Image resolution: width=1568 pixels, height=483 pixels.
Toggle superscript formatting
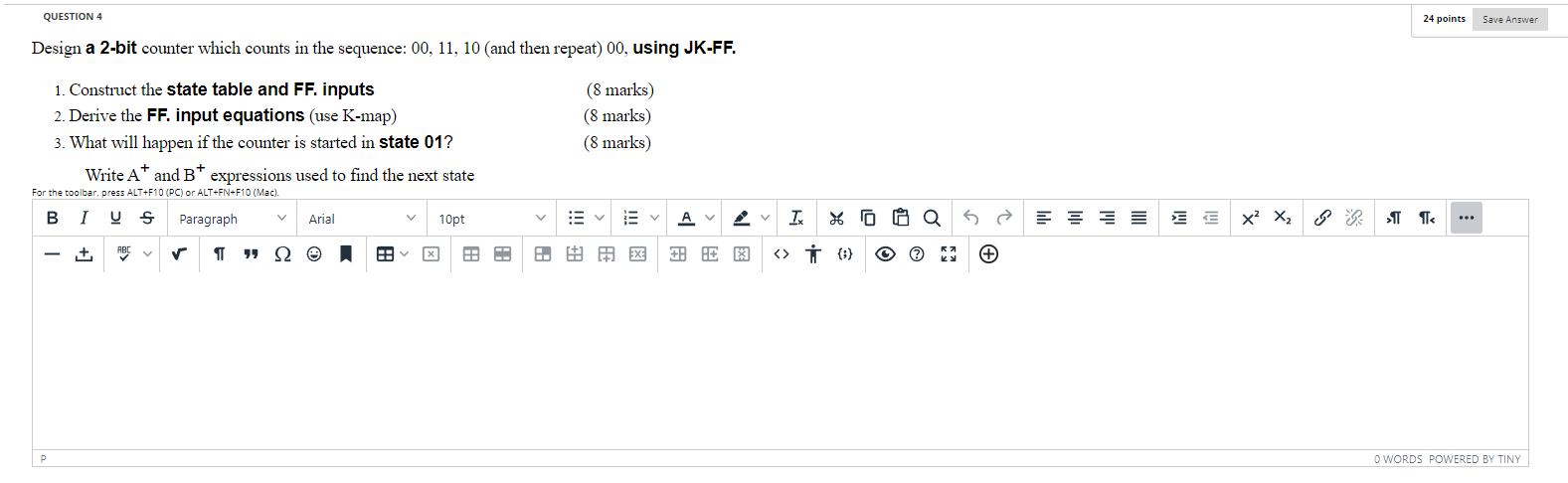point(1250,218)
